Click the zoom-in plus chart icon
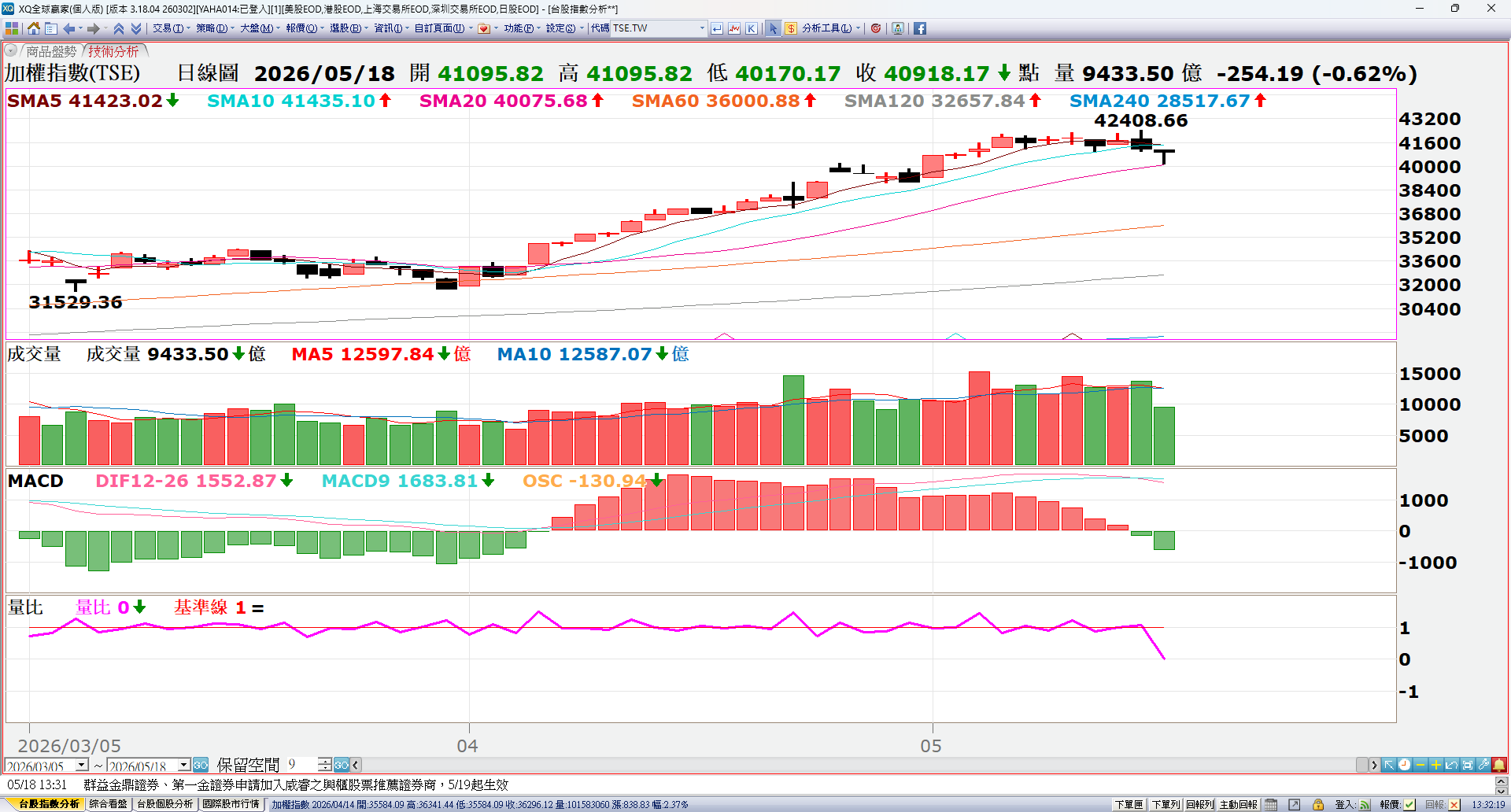The image size is (1511, 812). pyautogui.click(x=1435, y=765)
